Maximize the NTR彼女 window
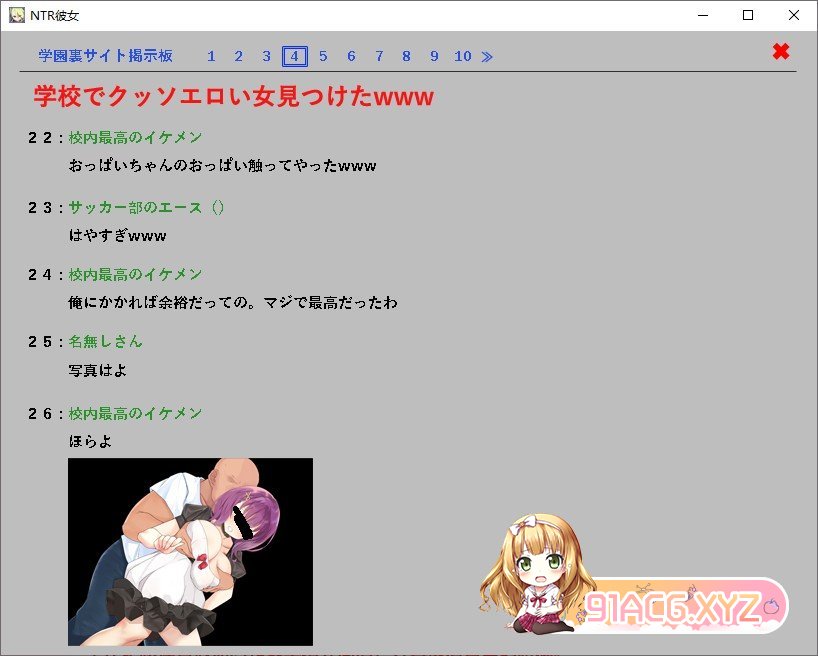Viewport: 818px width, 656px height. click(x=748, y=15)
